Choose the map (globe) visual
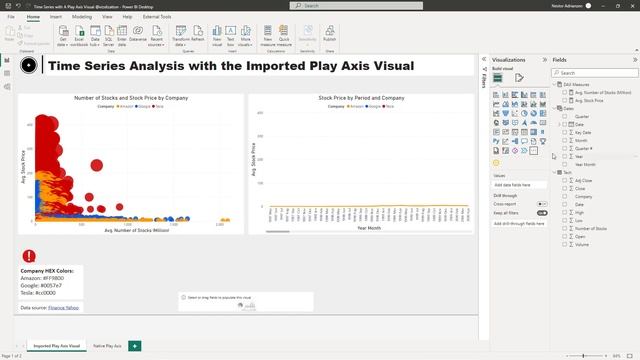Screen dimensions: 640x360 (x=496, y=123)
